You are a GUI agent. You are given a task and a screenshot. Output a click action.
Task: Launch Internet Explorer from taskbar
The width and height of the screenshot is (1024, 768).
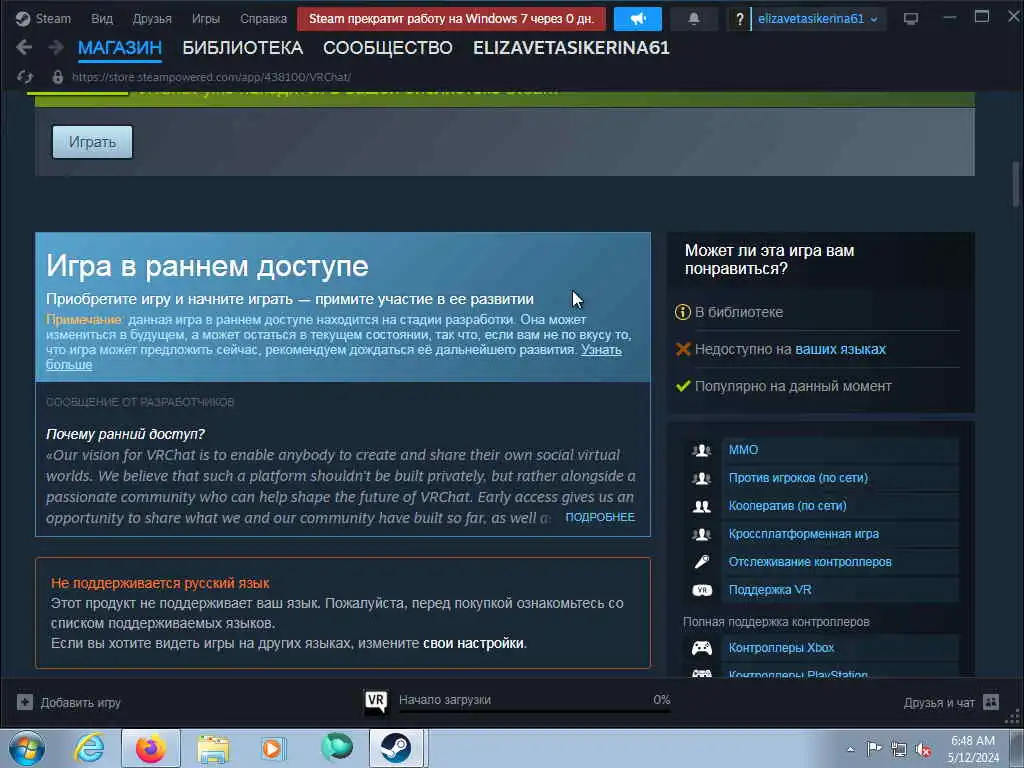[89, 748]
